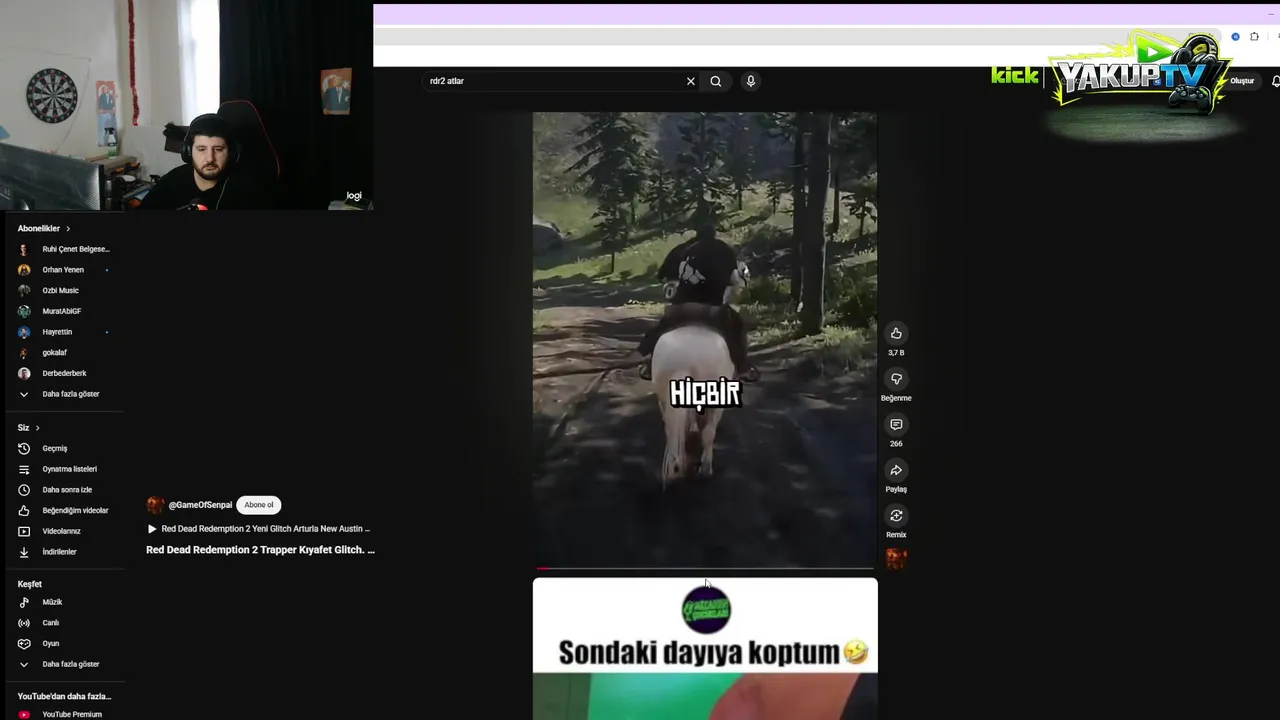Clear the search box with the X icon
1280x720 pixels.
tap(690, 81)
